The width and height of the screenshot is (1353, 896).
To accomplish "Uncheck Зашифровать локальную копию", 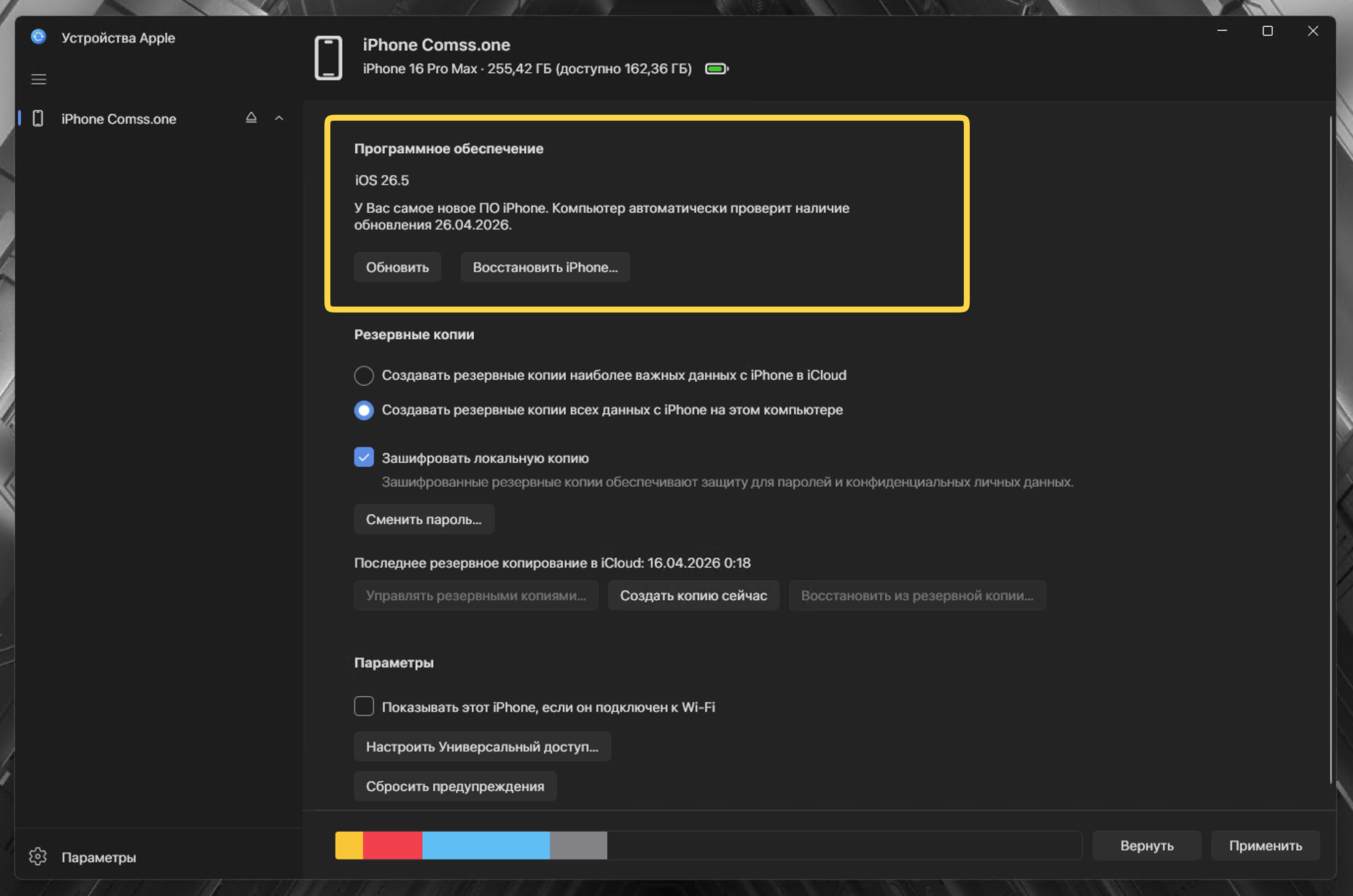I will tap(364, 457).
